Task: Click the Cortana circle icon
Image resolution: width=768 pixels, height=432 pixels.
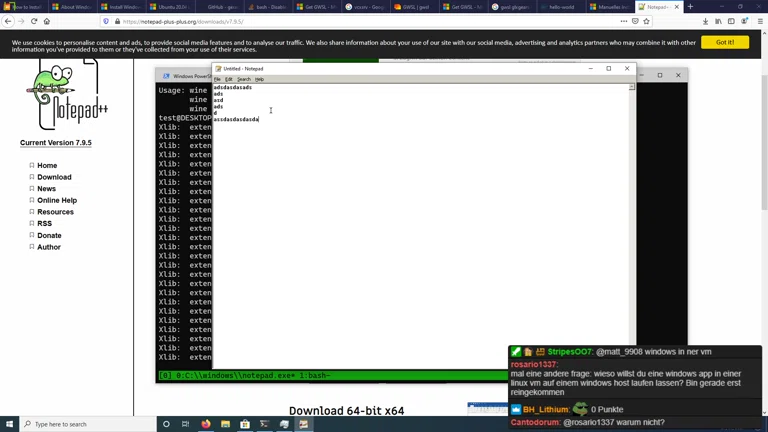Action: point(166,424)
